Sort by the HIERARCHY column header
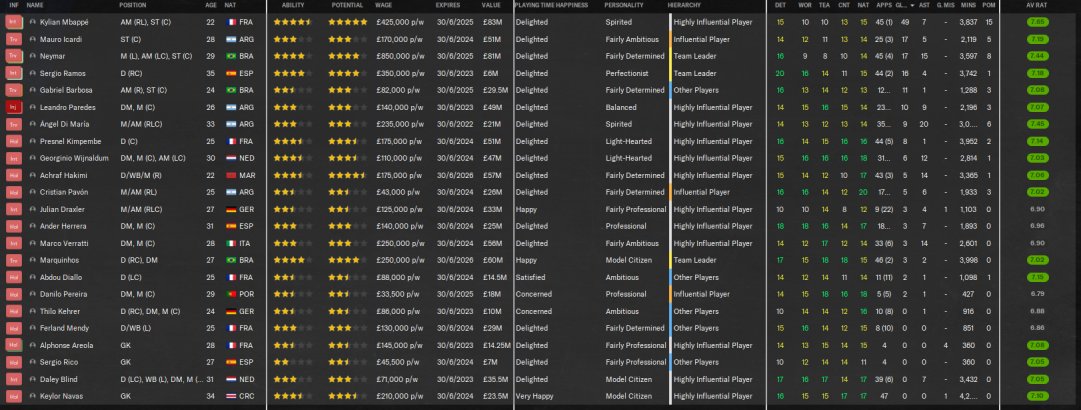The height and width of the screenshot is (410, 1081). click(x=685, y=5)
